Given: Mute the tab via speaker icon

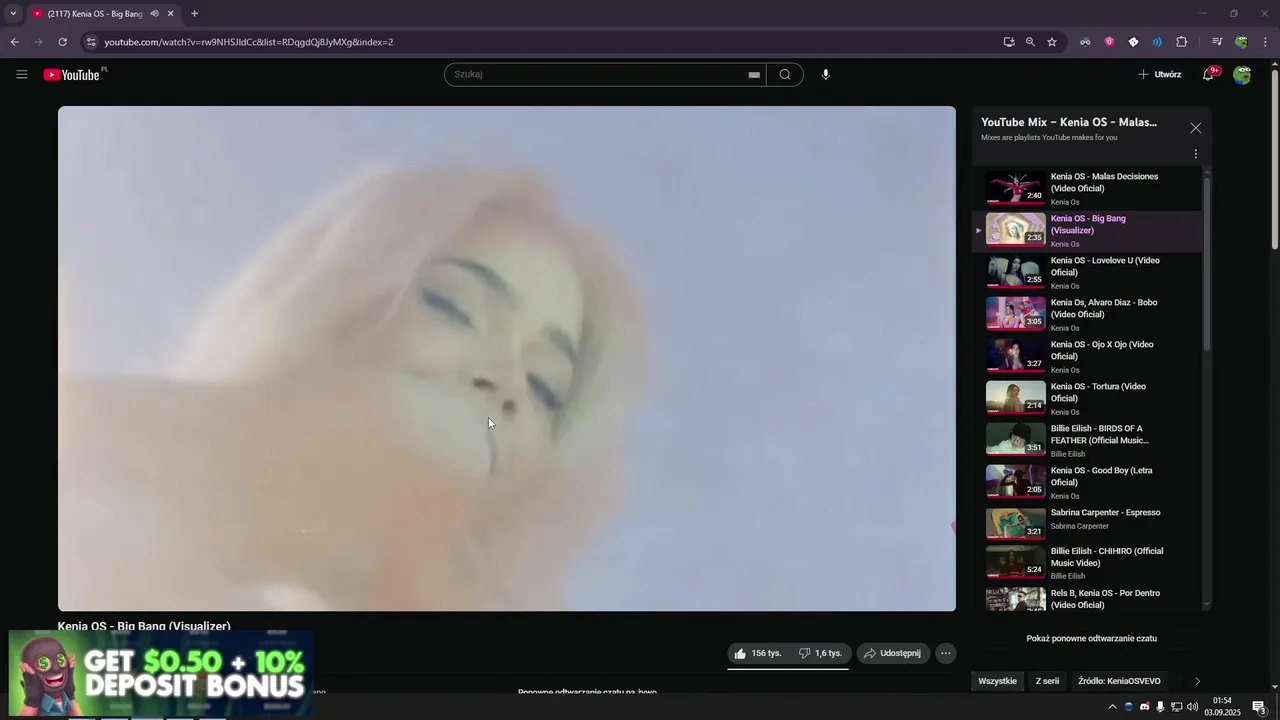Looking at the screenshot, I should (x=154, y=14).
